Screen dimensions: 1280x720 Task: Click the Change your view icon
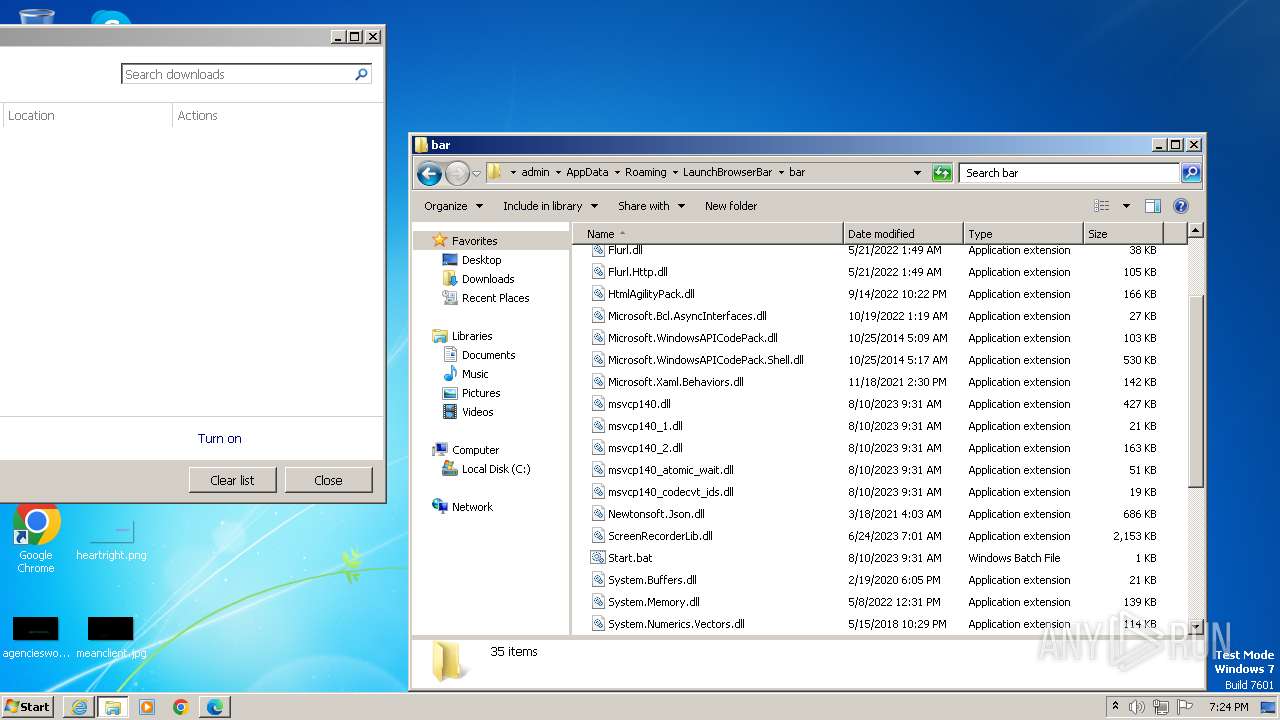click(1102, 206)
